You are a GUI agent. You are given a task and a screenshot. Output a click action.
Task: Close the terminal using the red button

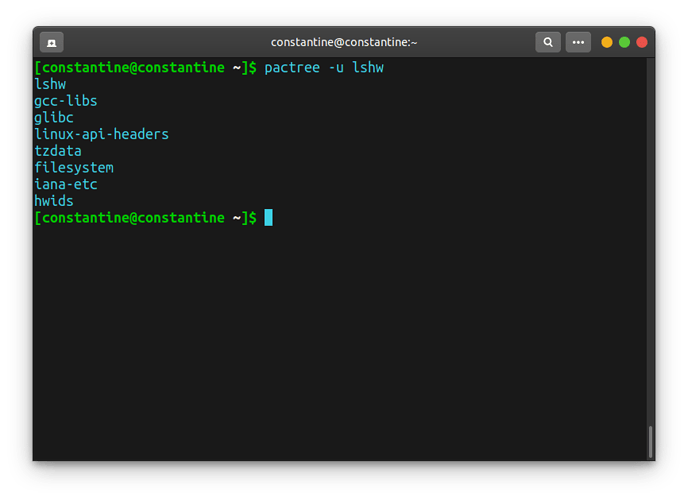[642, 42]
